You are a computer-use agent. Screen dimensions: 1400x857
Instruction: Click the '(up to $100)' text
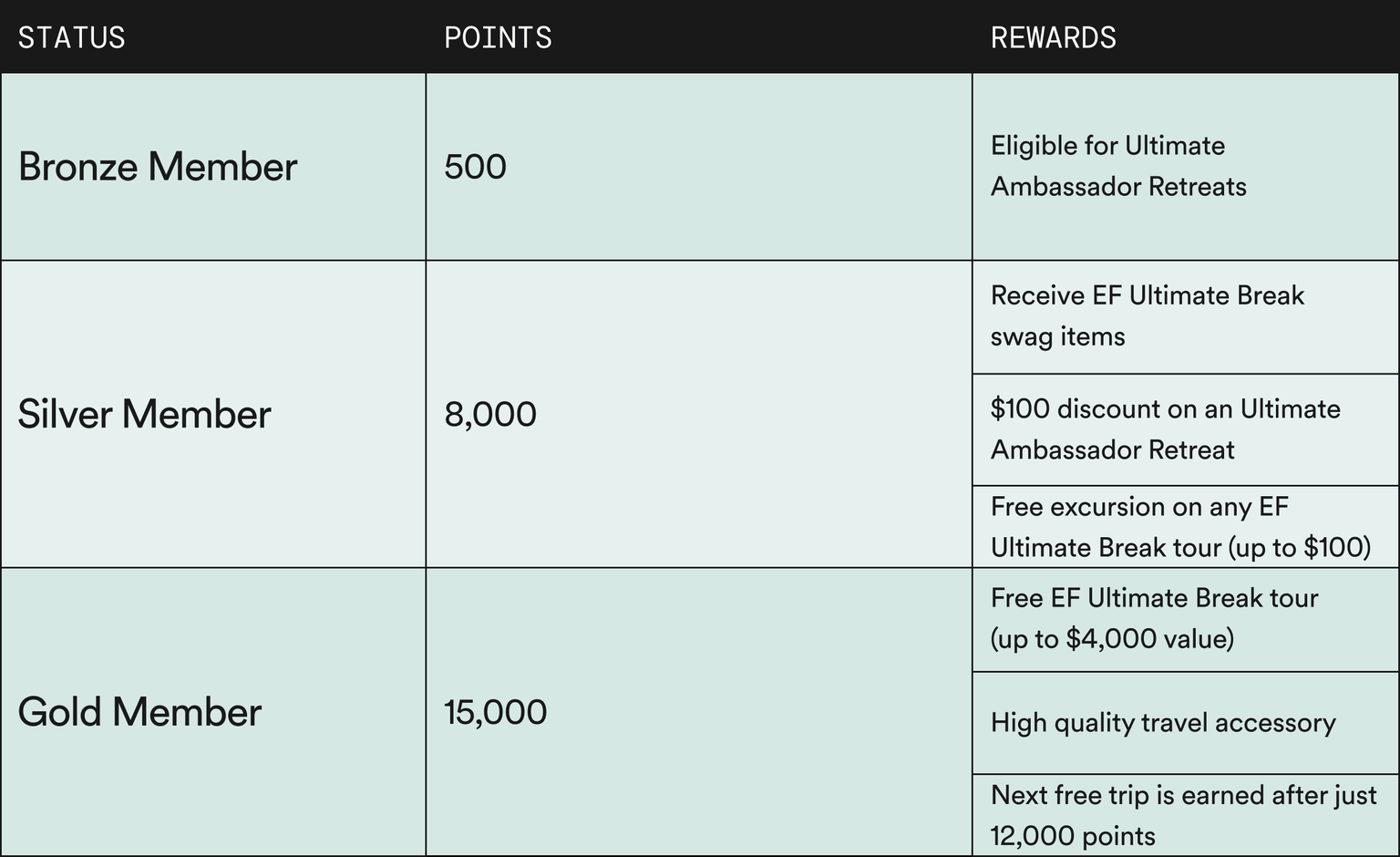pos(1300,547)
